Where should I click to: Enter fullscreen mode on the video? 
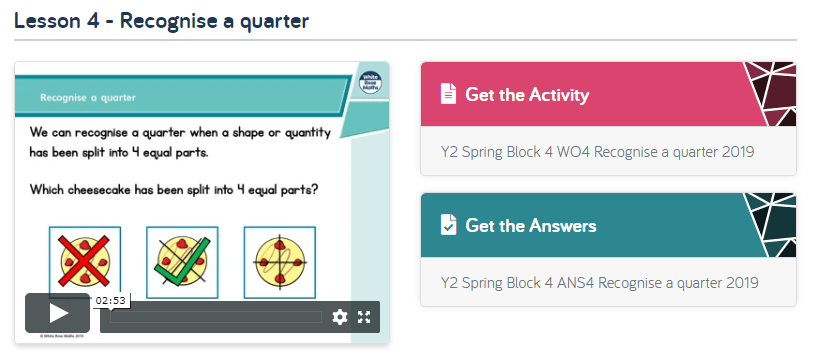coord(364,317)
